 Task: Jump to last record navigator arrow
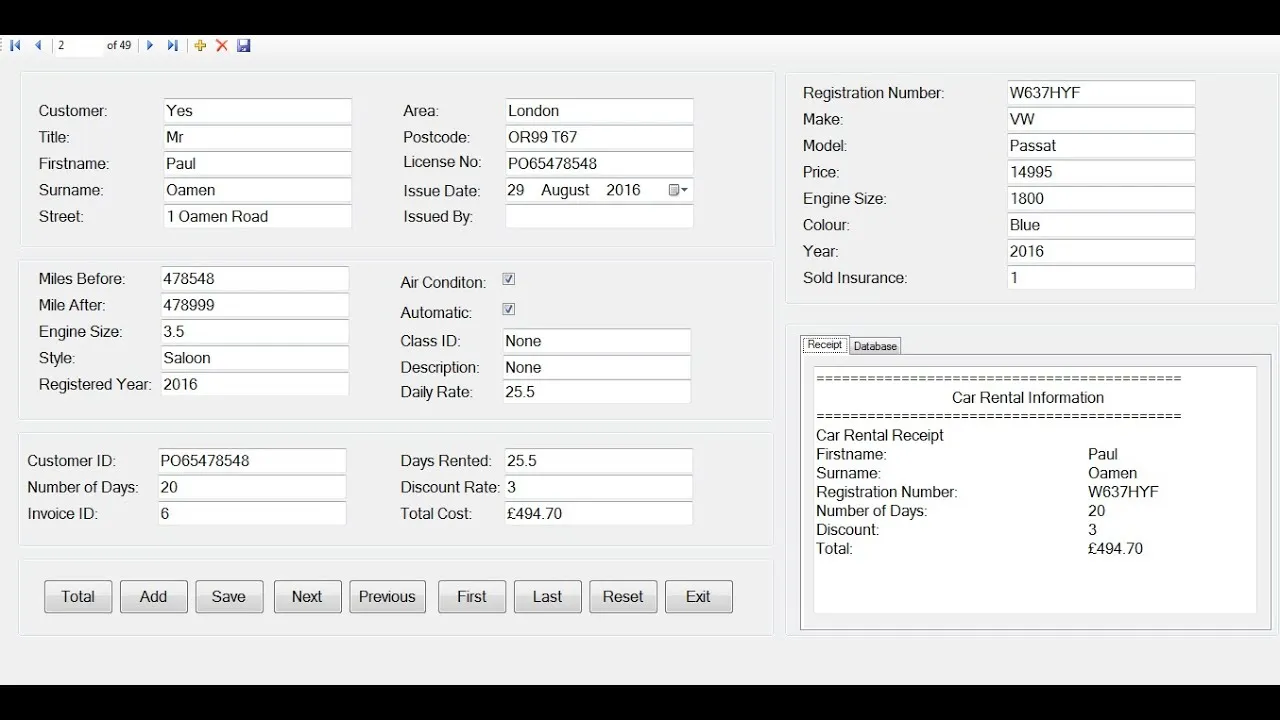click(173, 45)
